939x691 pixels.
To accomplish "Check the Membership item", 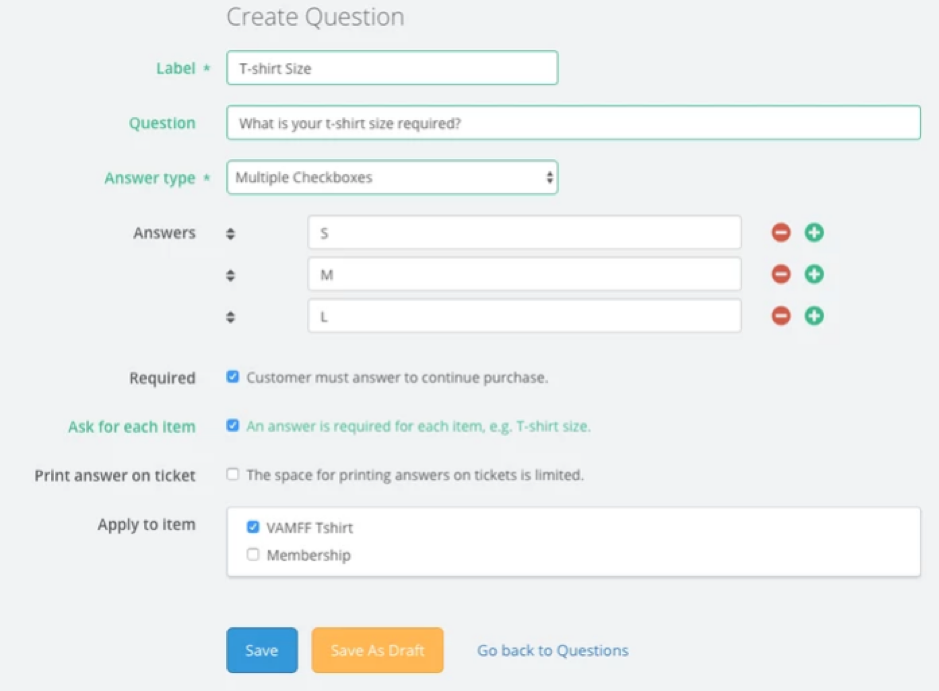I will (253, 554).
